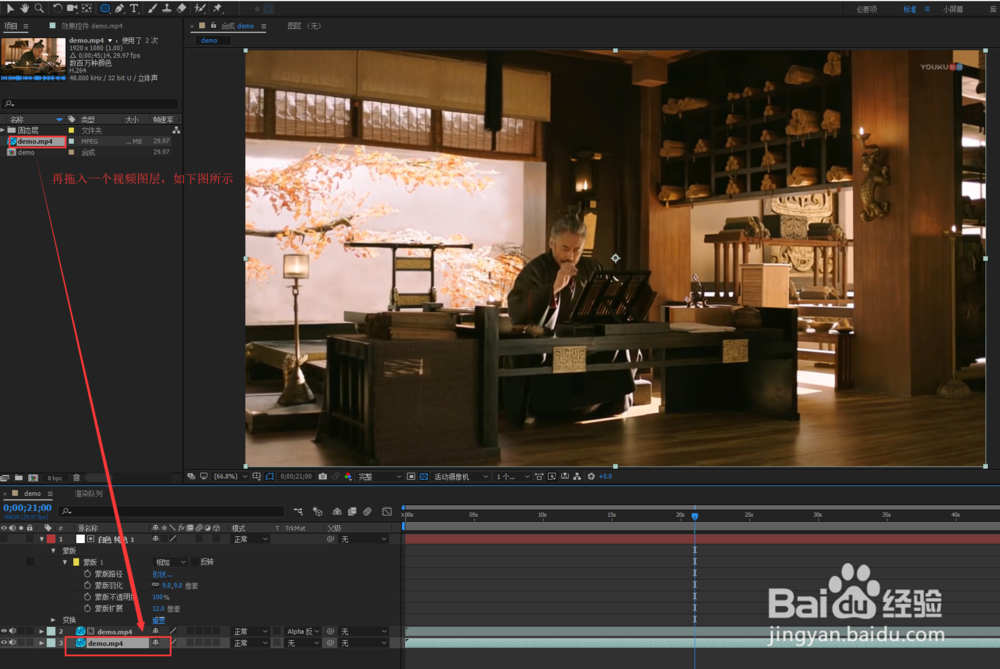The height and width of the screenshot is (669, 1000).
Task: Toggle stopwatch for 蒙版不透明度 property
Action: 87,597
